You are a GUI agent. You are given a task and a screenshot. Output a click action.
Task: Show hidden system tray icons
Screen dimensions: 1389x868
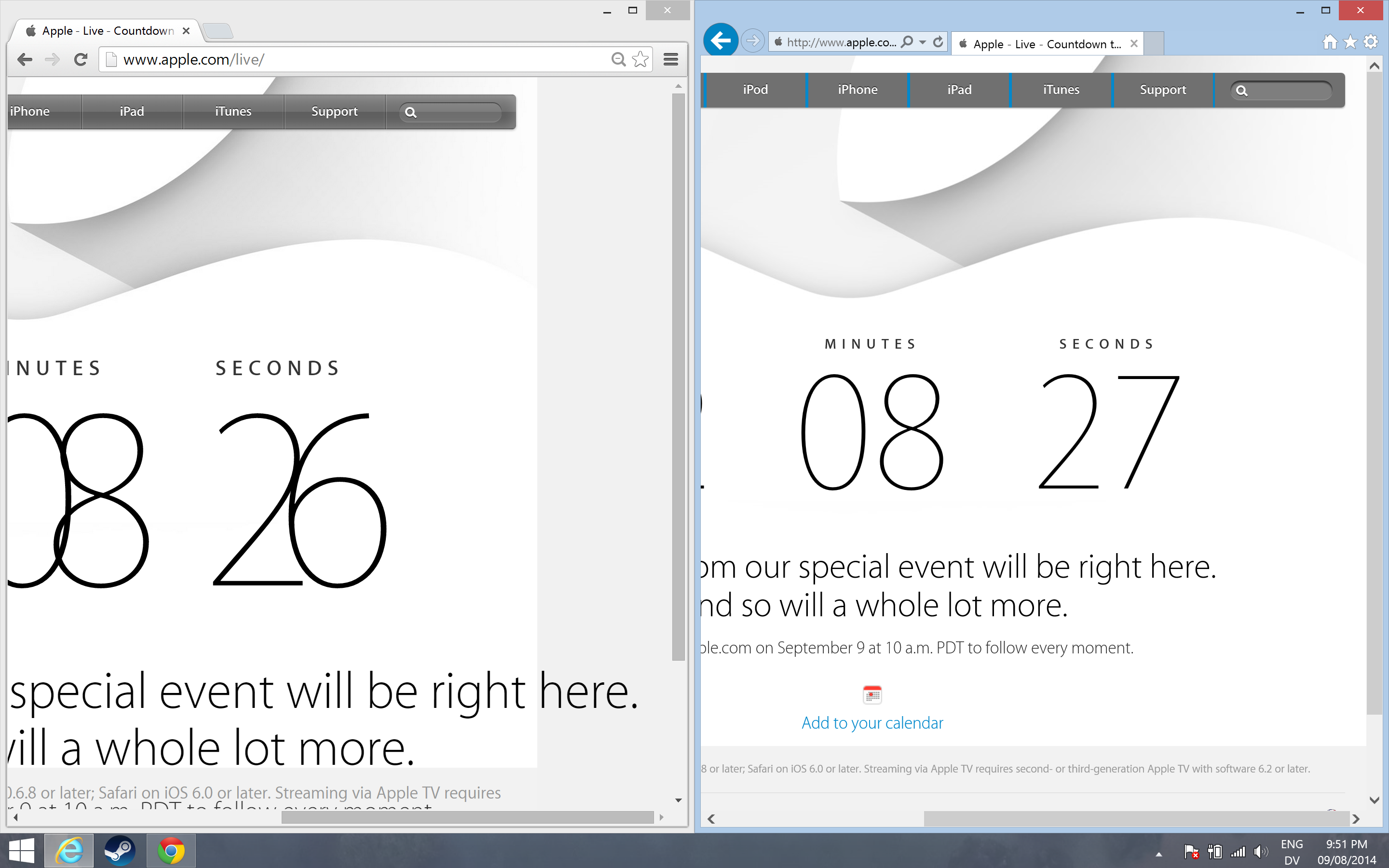pyautogui.click(x=1158, y=854)
